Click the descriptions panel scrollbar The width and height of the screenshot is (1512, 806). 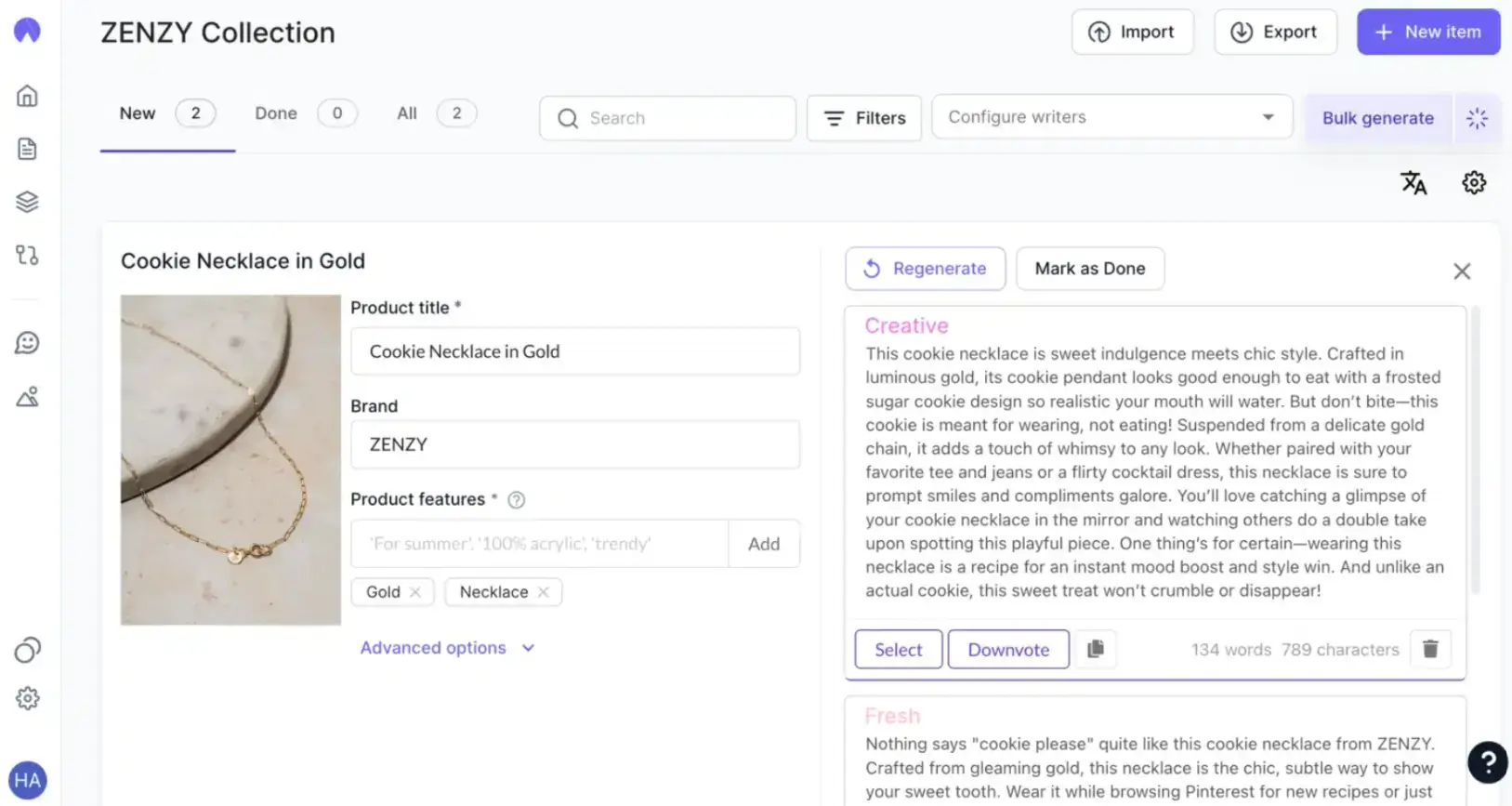tap(1475, 452)
